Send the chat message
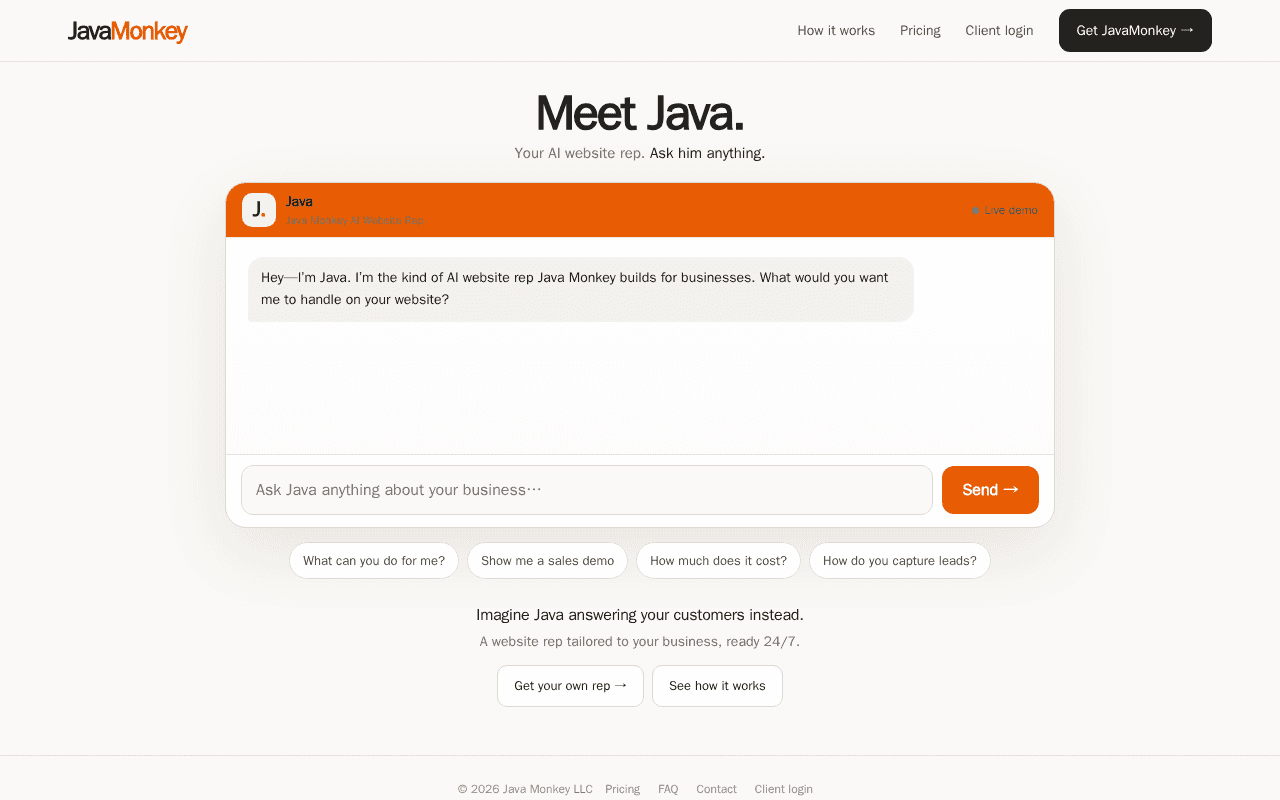 (x=990, y=490)
